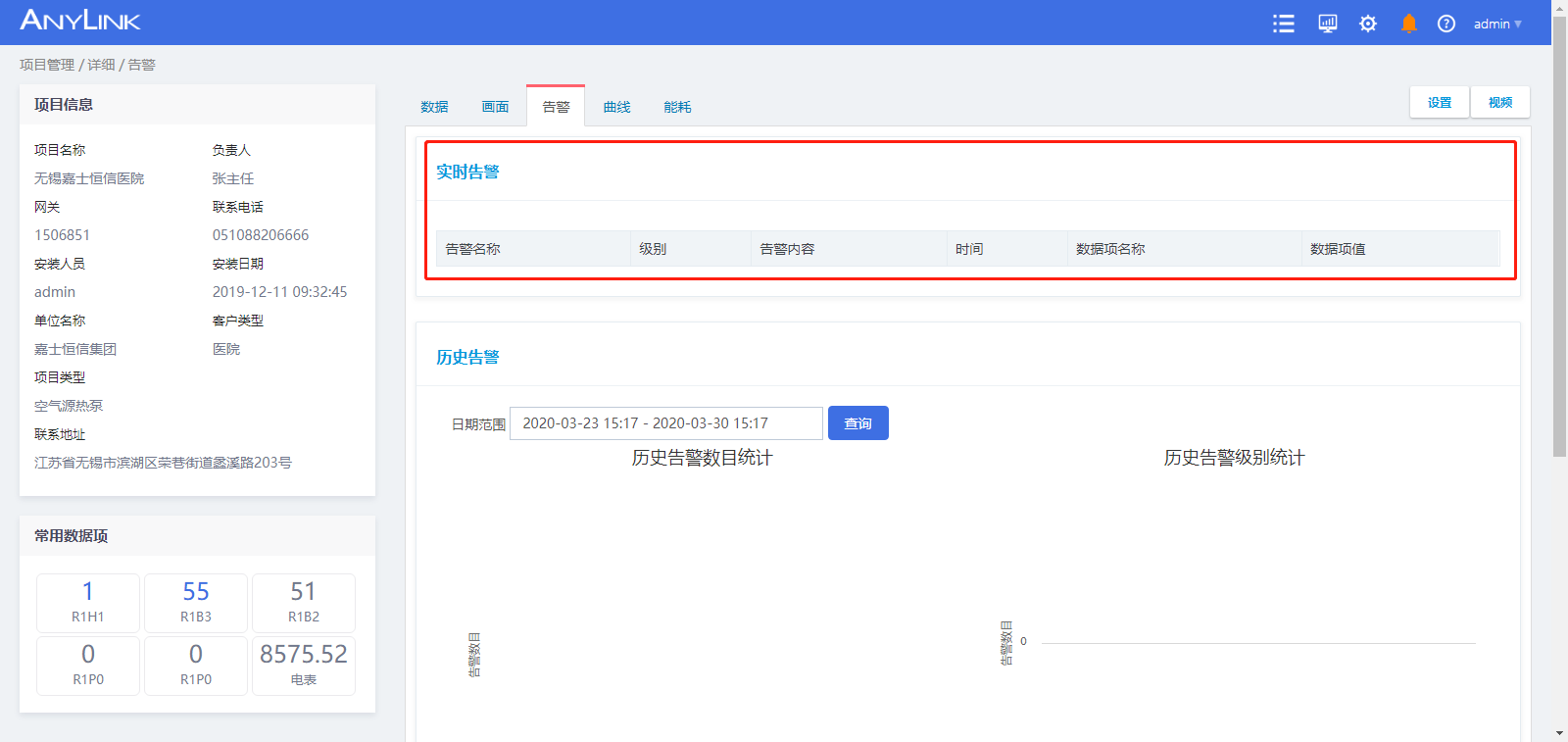Switch to the 数据 tab
Image resolution: width=1568 pixels, height=742 pixels.
tap(434, 107)
